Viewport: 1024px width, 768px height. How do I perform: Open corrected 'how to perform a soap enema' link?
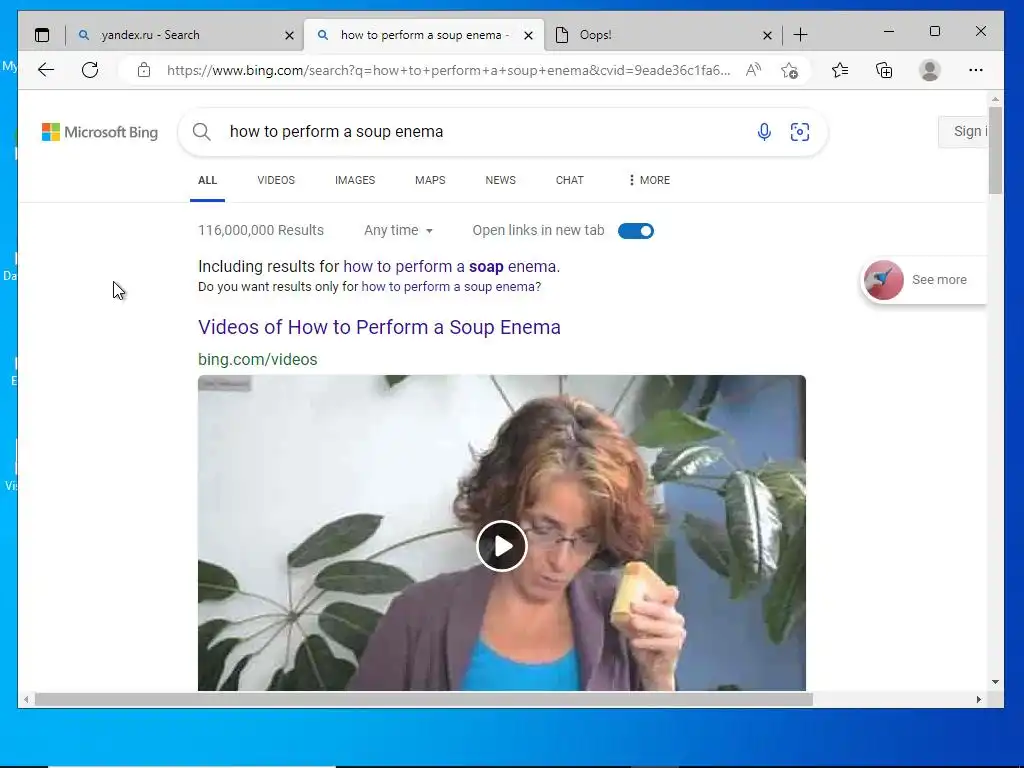pos(451,266)
